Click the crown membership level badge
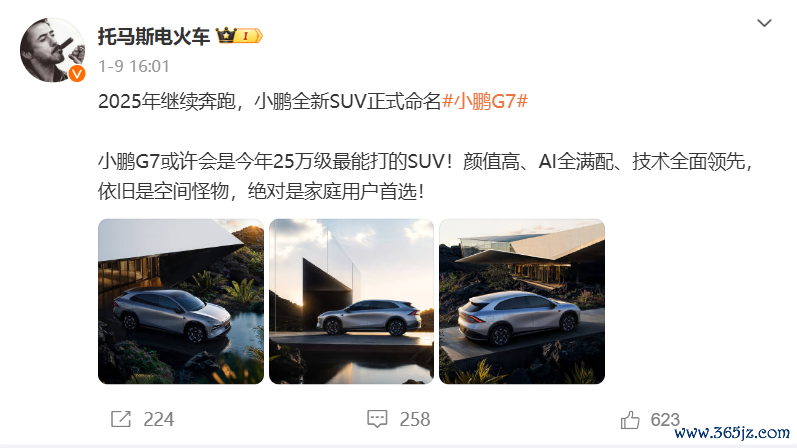This screenshot has width=797, height=448. click(239, 36)
